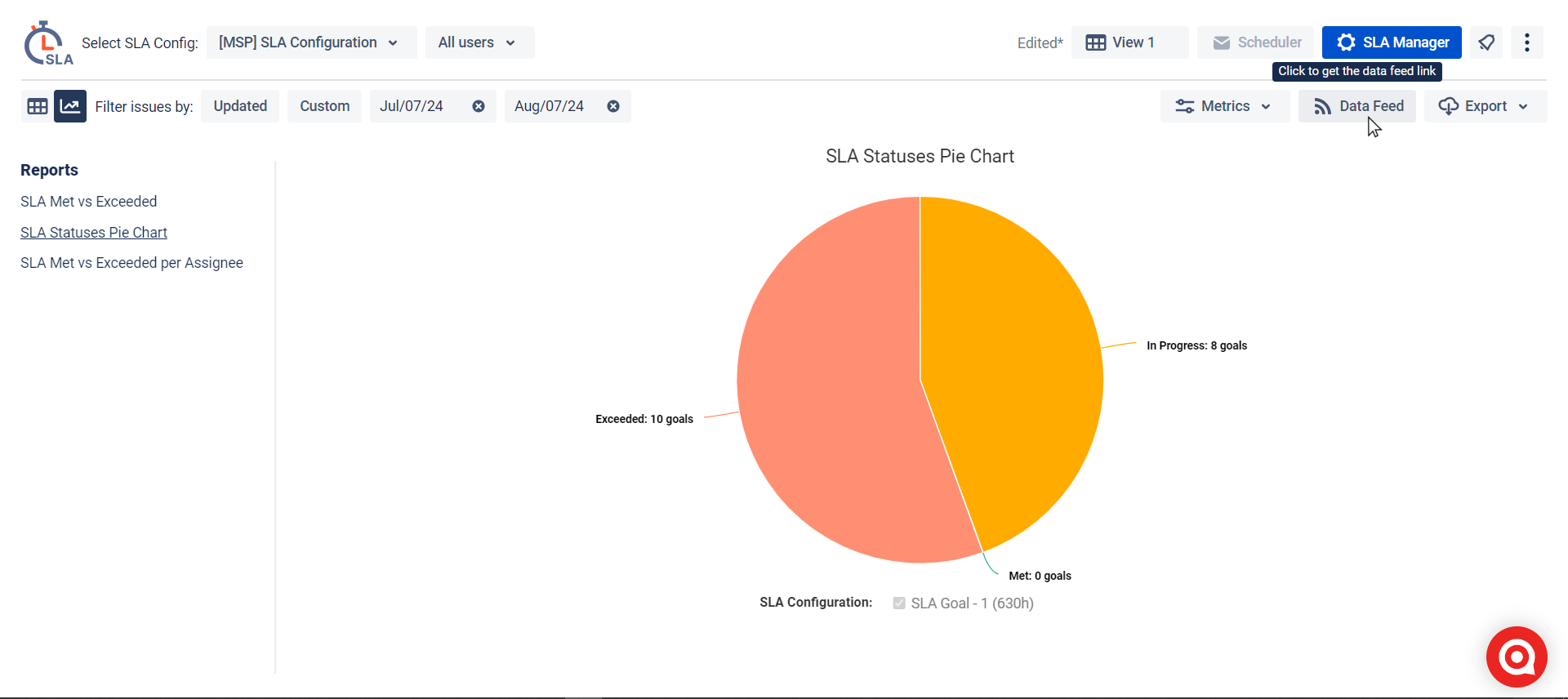Expand the Metrics dropdown

(x=1223, y=107)
